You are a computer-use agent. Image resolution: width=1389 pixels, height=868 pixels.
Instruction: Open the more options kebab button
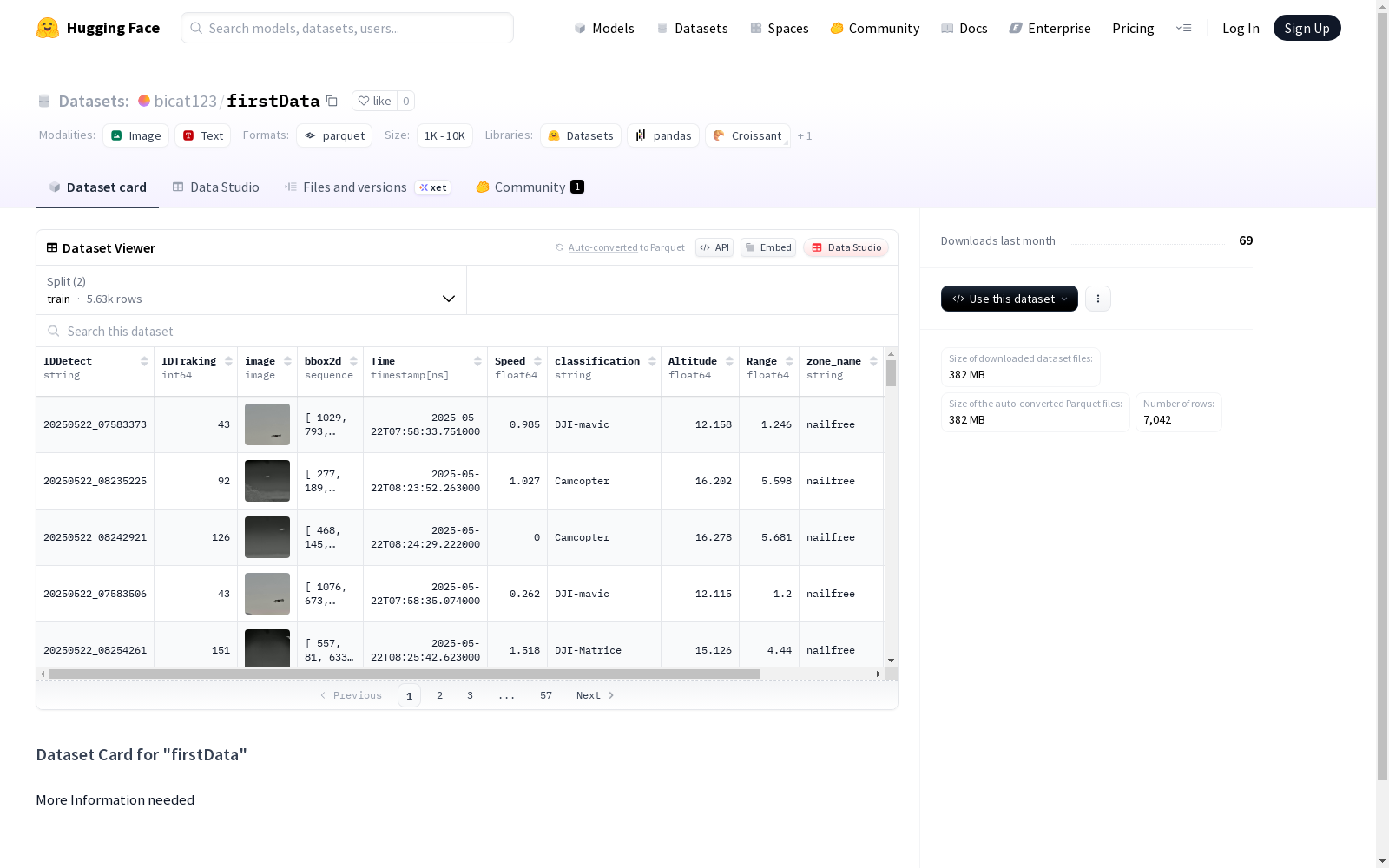click(x=1098, y=299)
